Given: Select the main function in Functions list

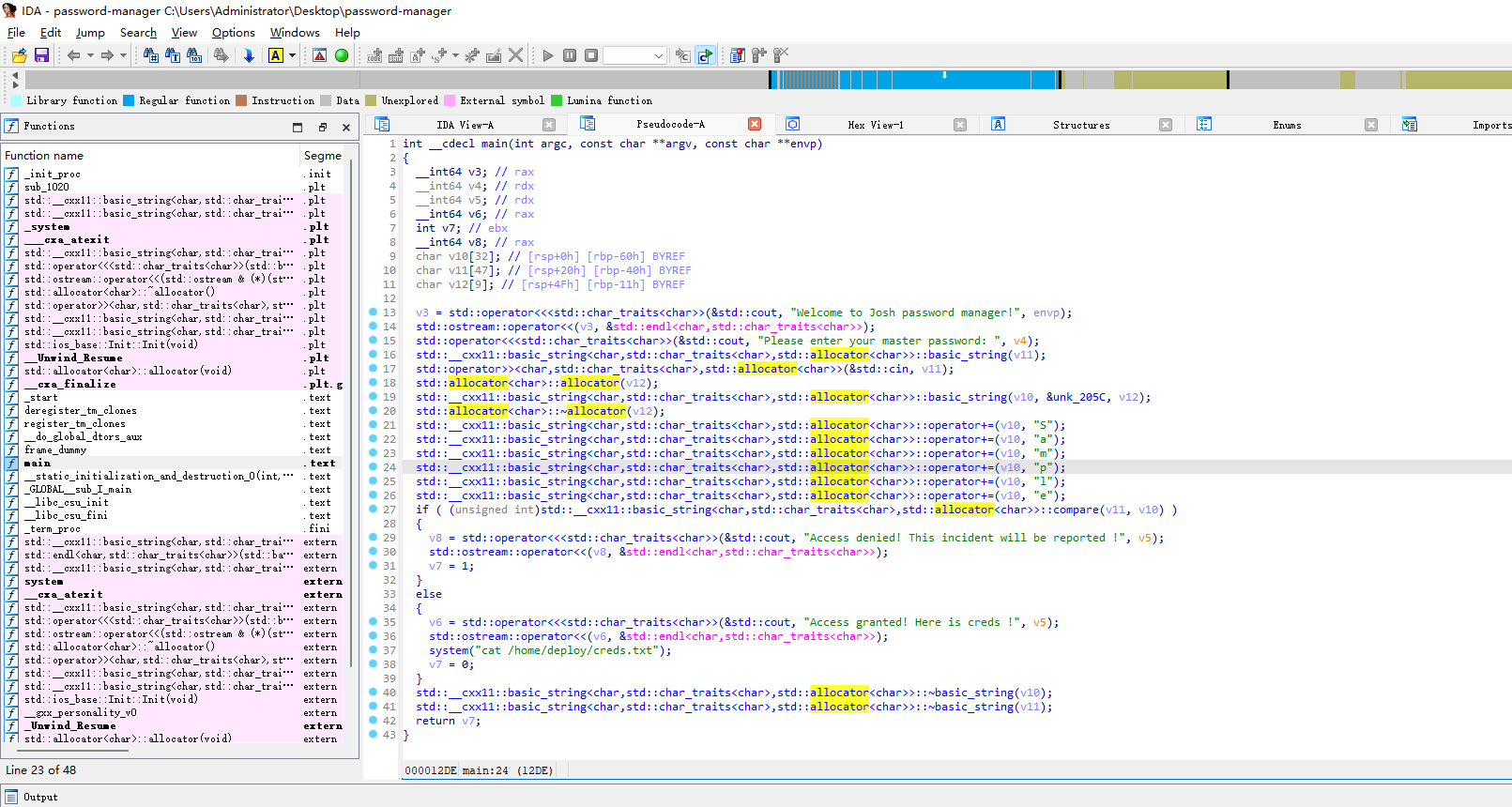Looking at the screenshot, I should pyautogui.click(x=175, y=463).
